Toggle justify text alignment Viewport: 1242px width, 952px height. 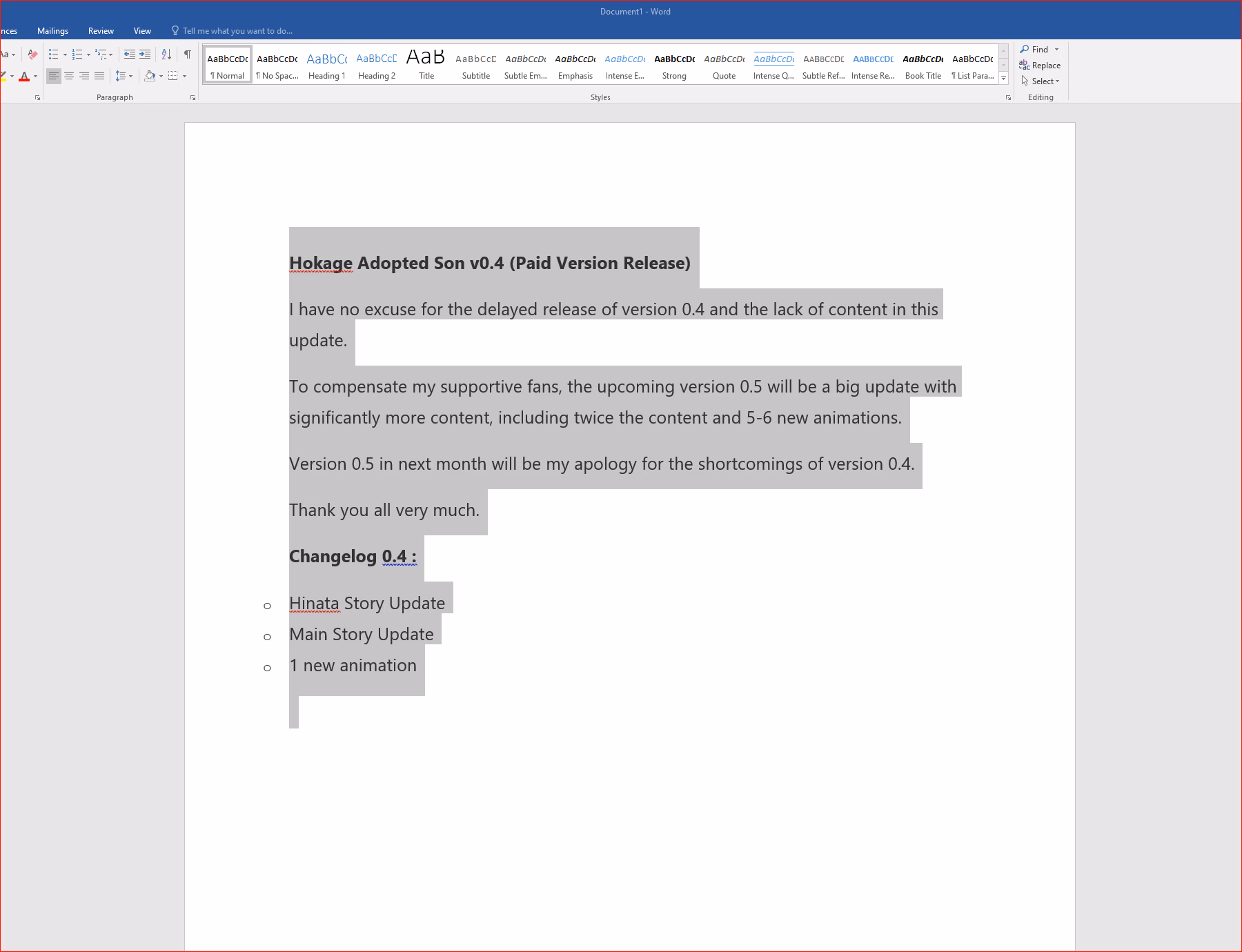[x=99, y=76]
